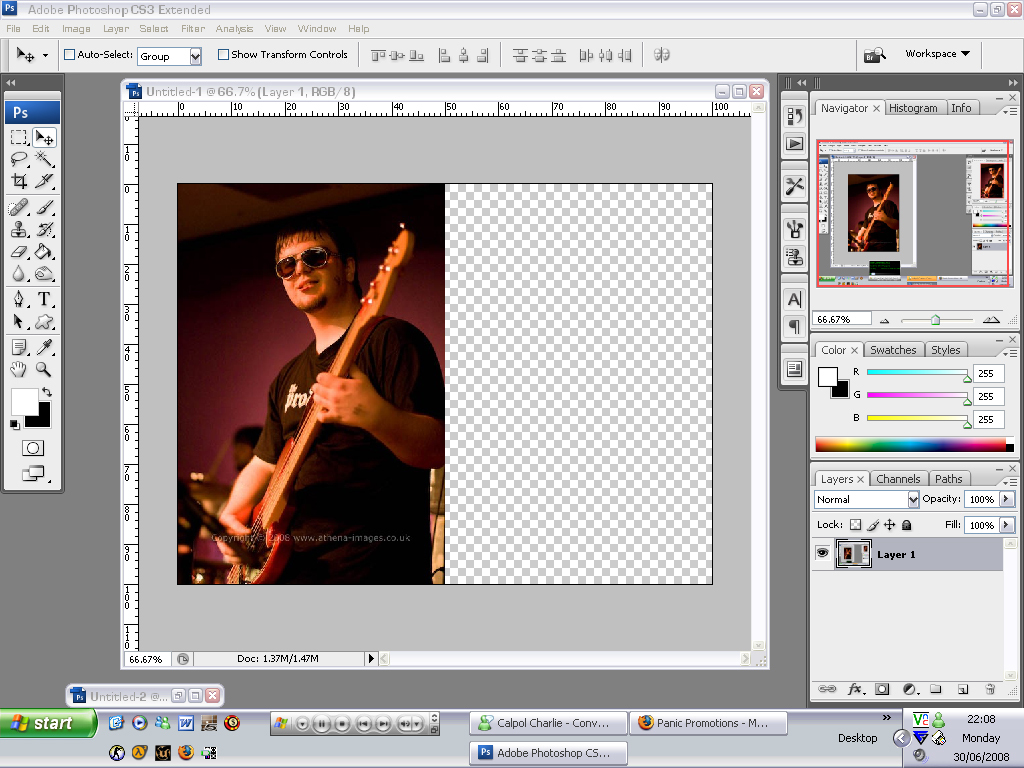Screen dimensions: 1024x768
Task: Select the Eyedropper tool
Action: pos(44,347)
